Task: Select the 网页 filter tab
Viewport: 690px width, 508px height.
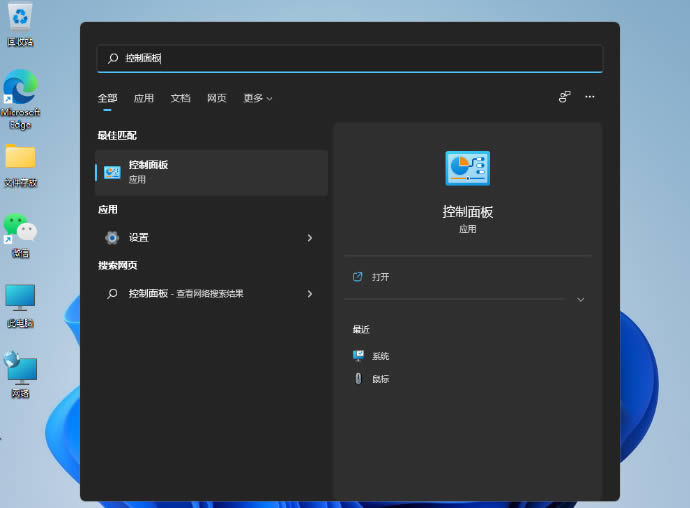Action: pyautogui.click(x=217, y=98)
